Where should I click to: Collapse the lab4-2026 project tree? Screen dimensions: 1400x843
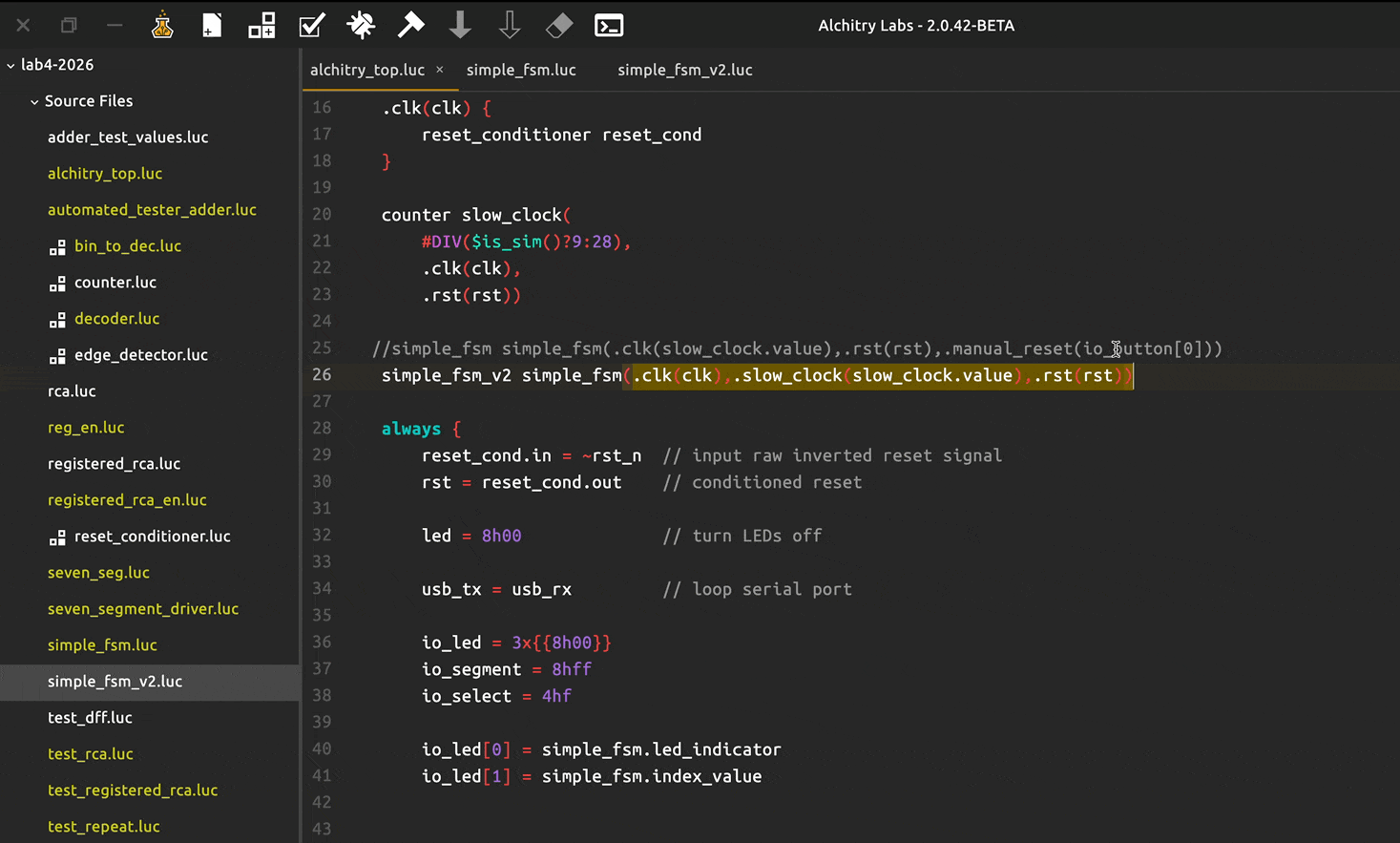[x=11, y=65]
